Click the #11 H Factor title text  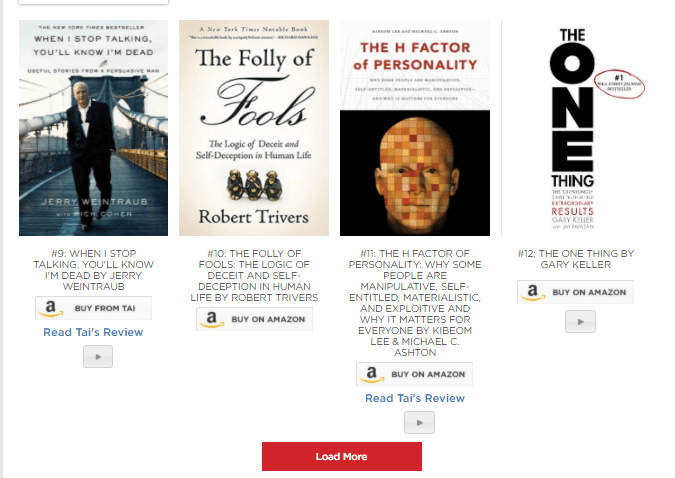coord(415,303)
